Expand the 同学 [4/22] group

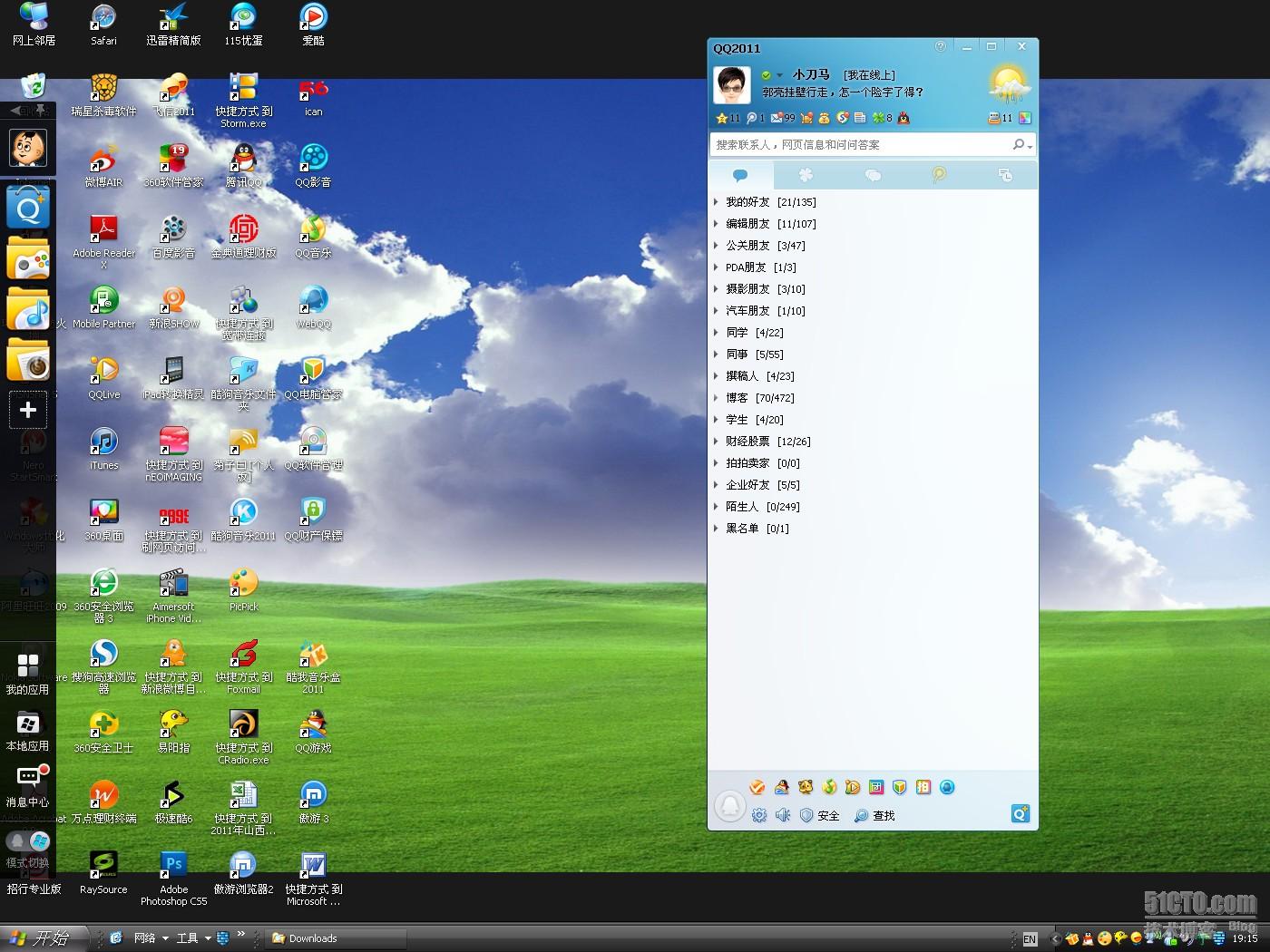tap(873, 333)
